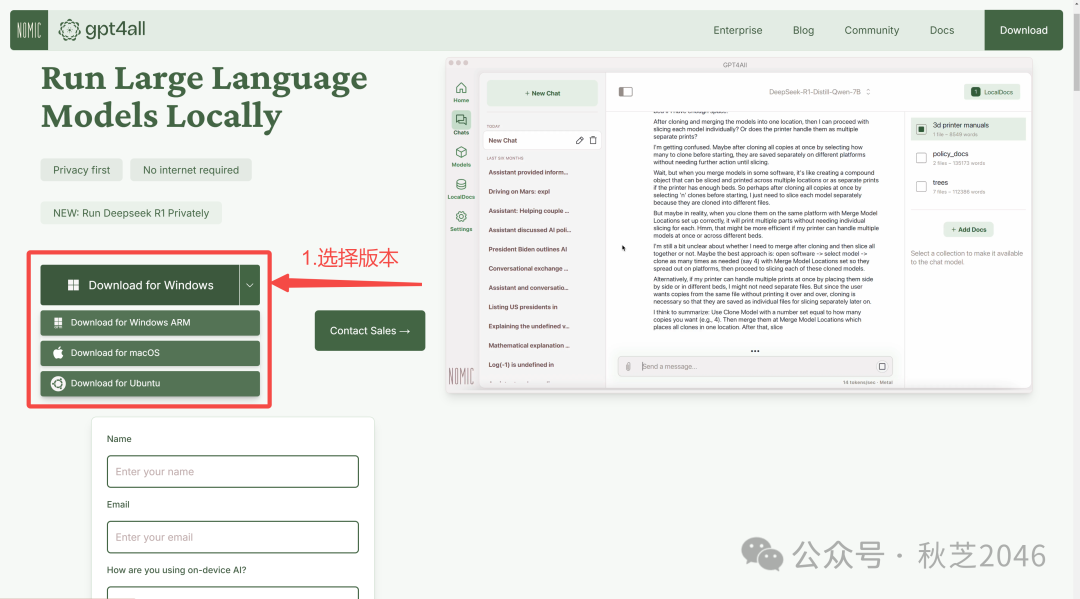Expand the download options chevron
Image resolution: width=1080 pixels, height=599 pixels.
(250, 285)
